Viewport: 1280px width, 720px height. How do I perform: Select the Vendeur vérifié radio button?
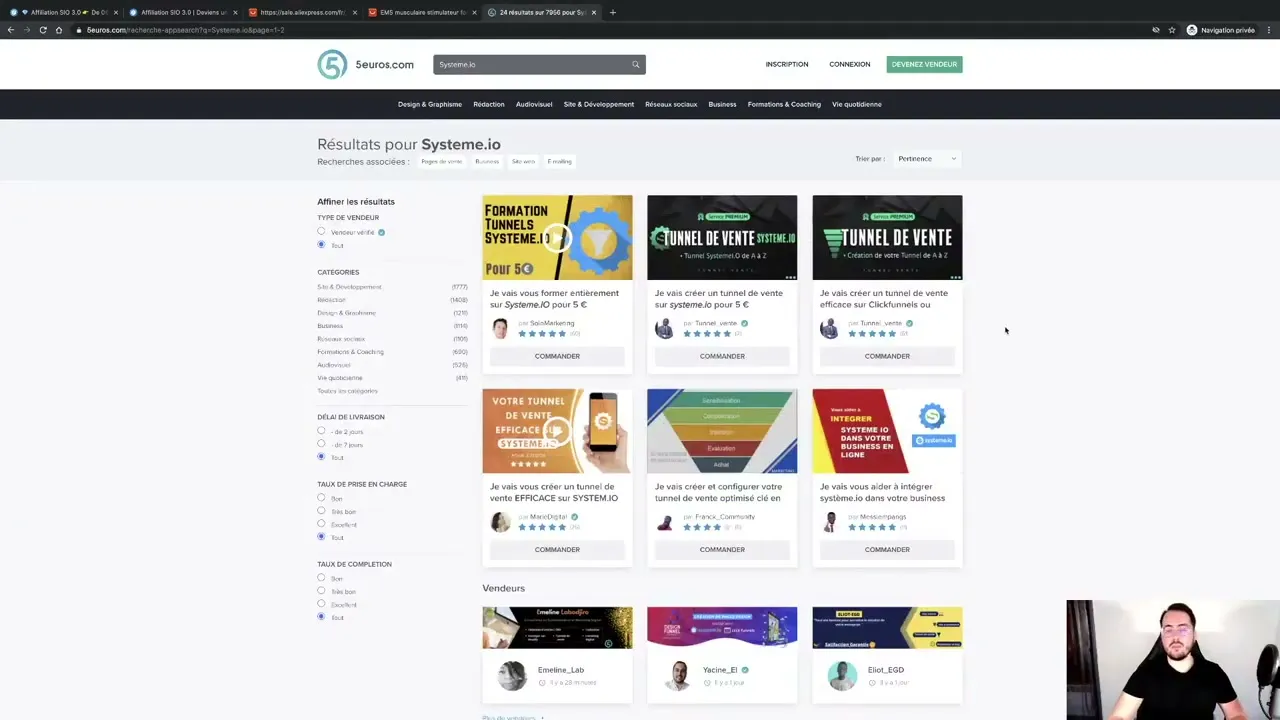pyautogui.click(x=321, y=231)
